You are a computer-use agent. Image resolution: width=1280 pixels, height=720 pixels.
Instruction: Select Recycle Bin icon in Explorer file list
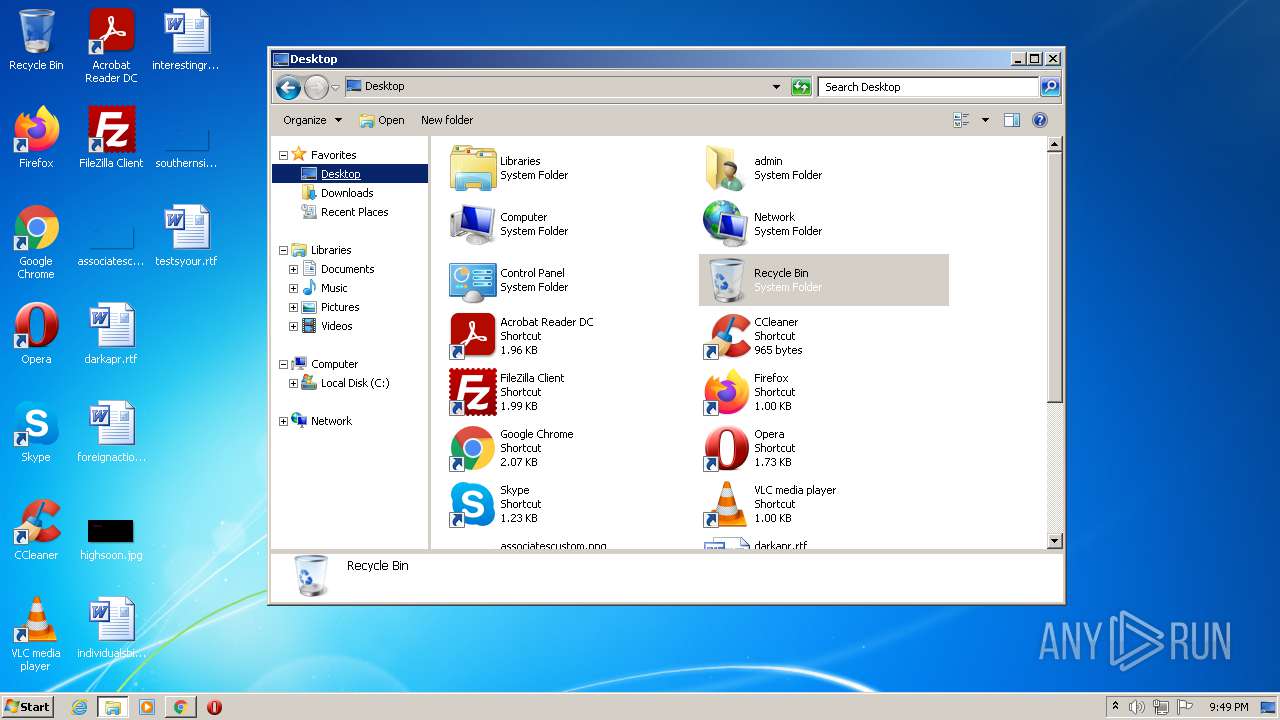(x=726, y=280)
